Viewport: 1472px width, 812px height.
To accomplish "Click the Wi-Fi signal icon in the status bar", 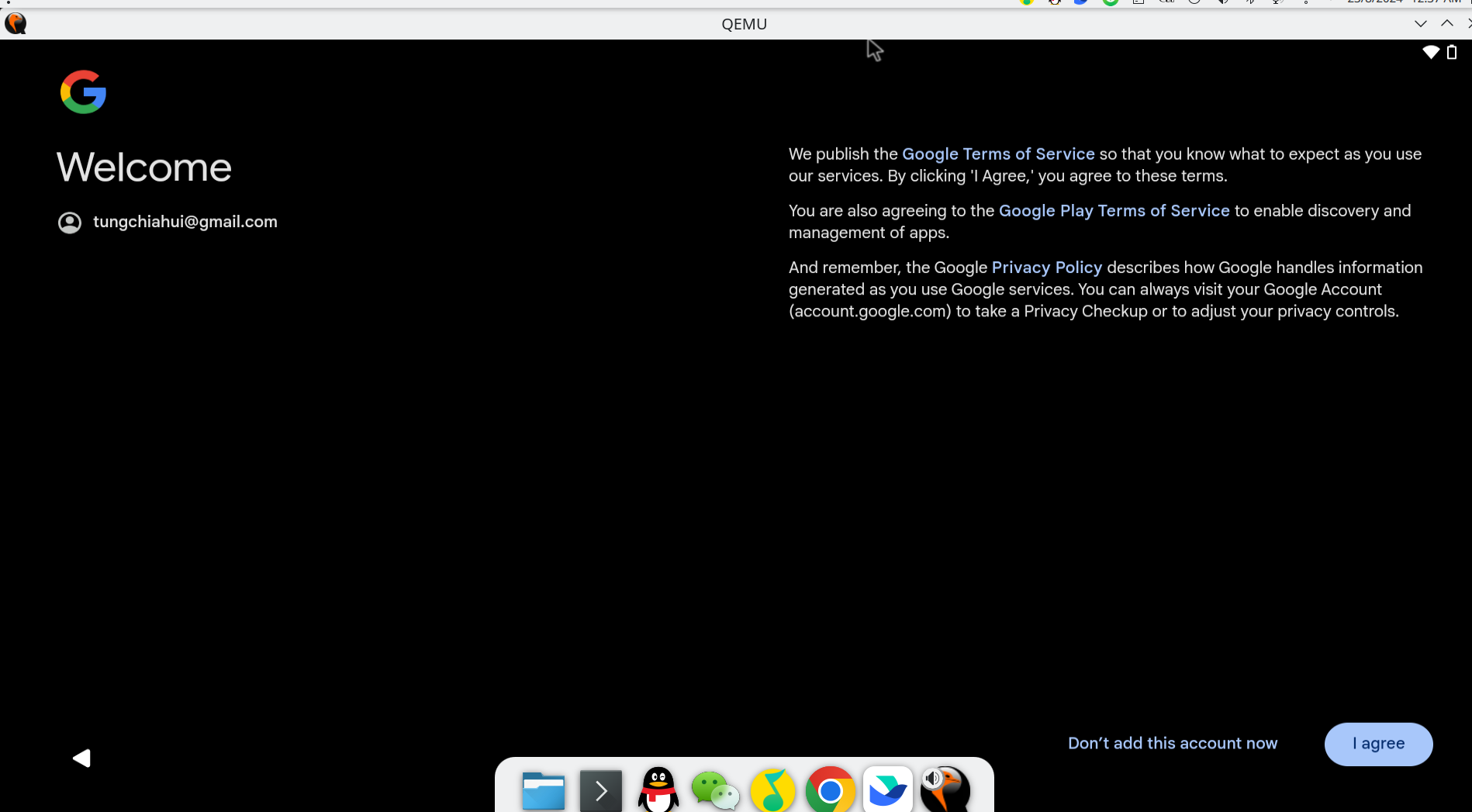I will click(1431, 52).
